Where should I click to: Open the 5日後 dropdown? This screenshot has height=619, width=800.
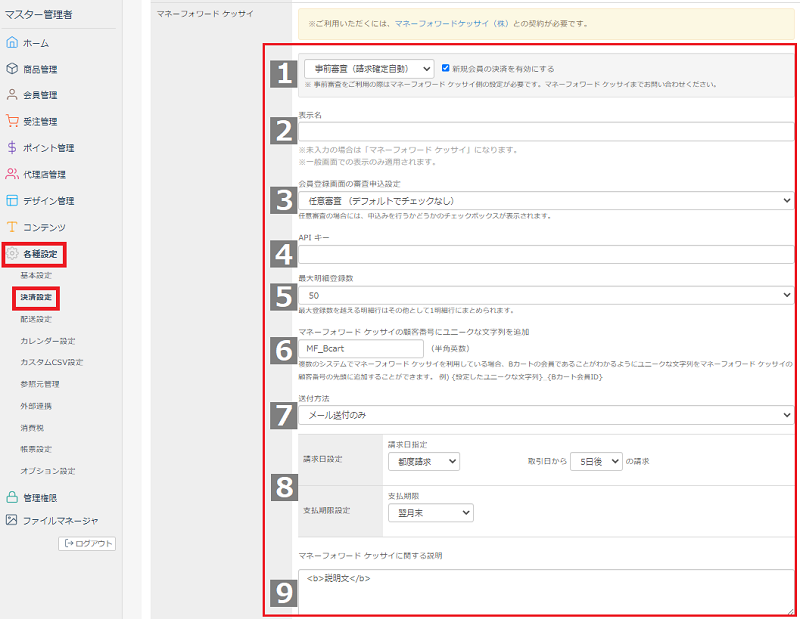[596, 461]
